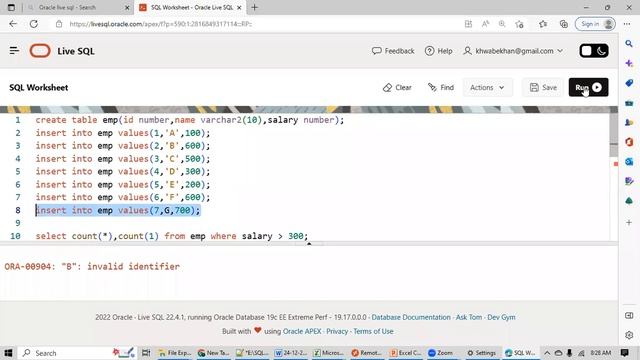Run the SQL worksheet
640x360 pixels.
(588, 87)
